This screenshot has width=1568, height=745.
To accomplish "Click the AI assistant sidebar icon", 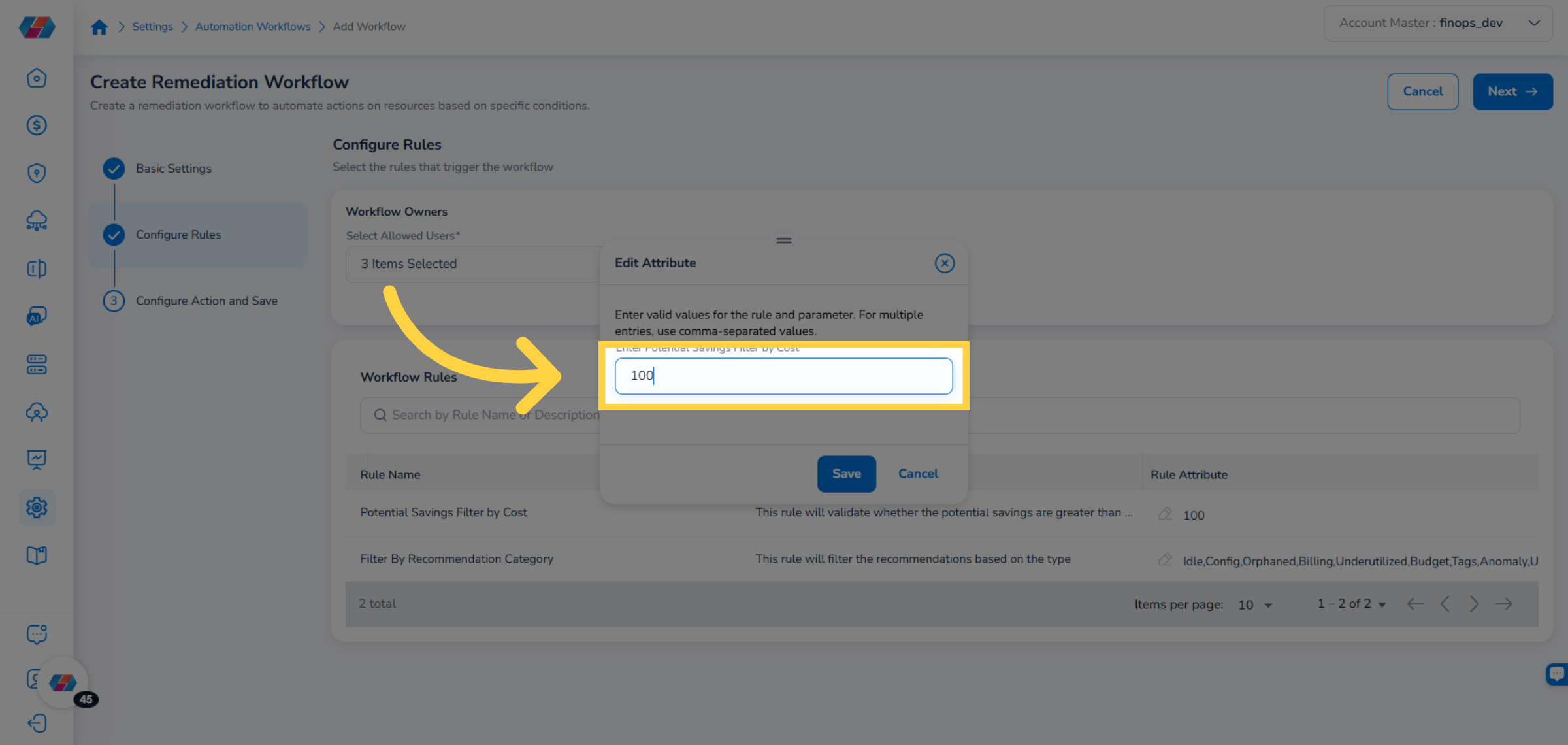I will tap(37, 317).
